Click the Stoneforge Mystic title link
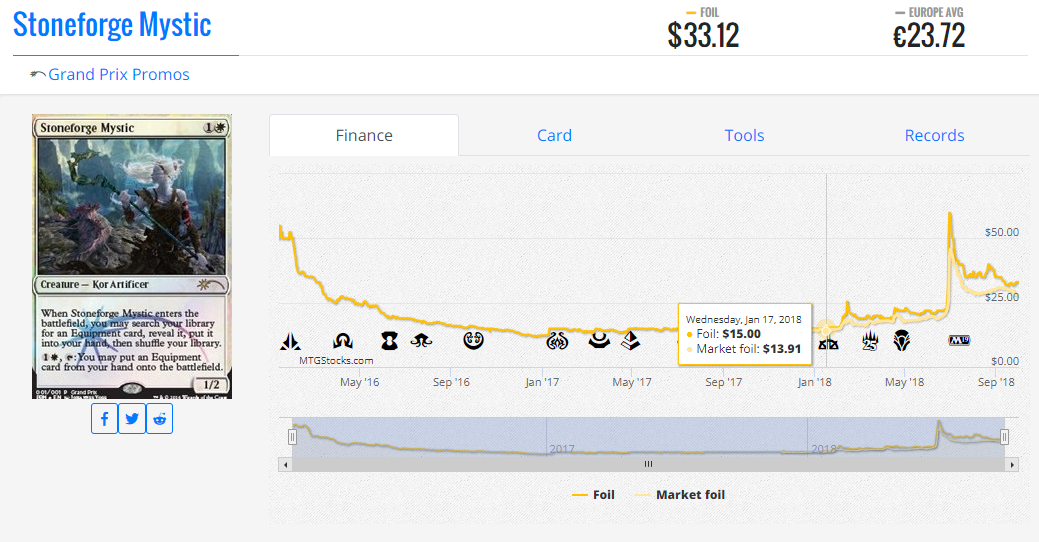This screenshot has height=542, width=1039. click(112, 25)
